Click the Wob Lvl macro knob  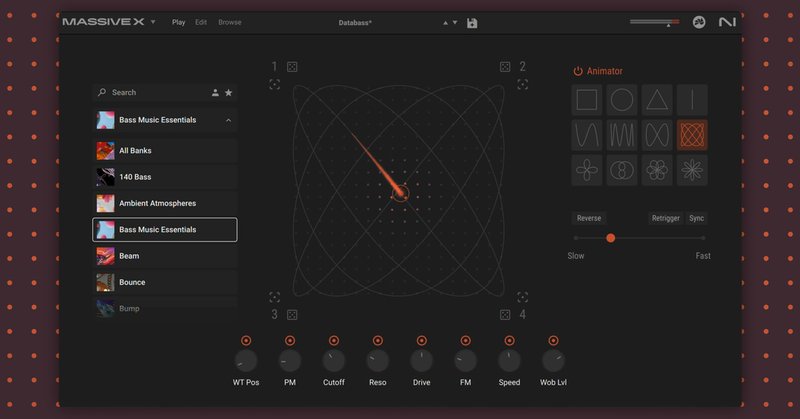[x=553, y=361]
